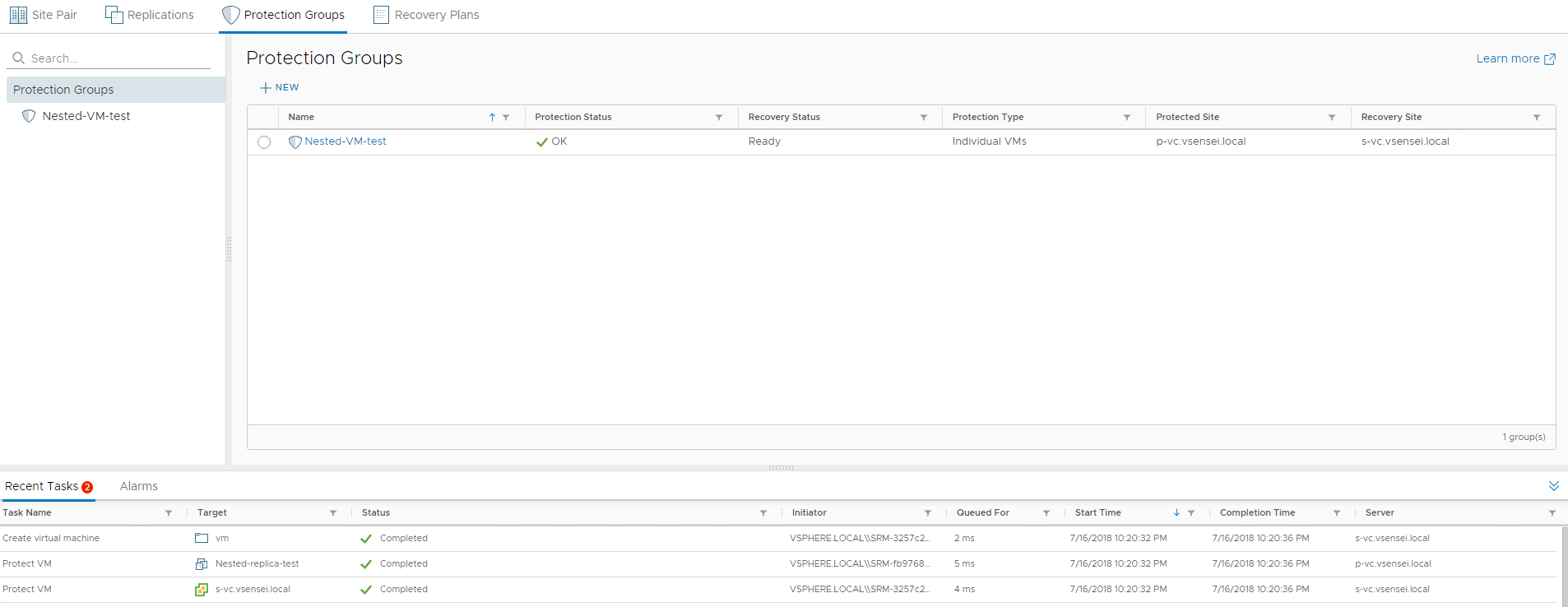Click the red Recent Tasks notification badge
The width and height of the screenshot is (1568, 607).
tap(87, 487)
